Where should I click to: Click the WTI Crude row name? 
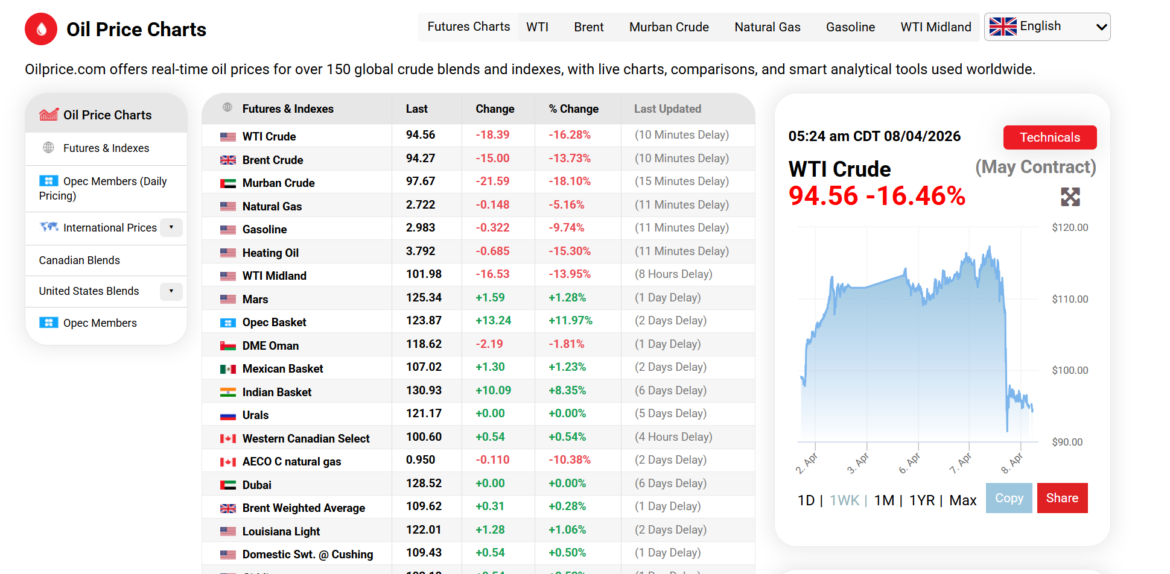(269, 137)
